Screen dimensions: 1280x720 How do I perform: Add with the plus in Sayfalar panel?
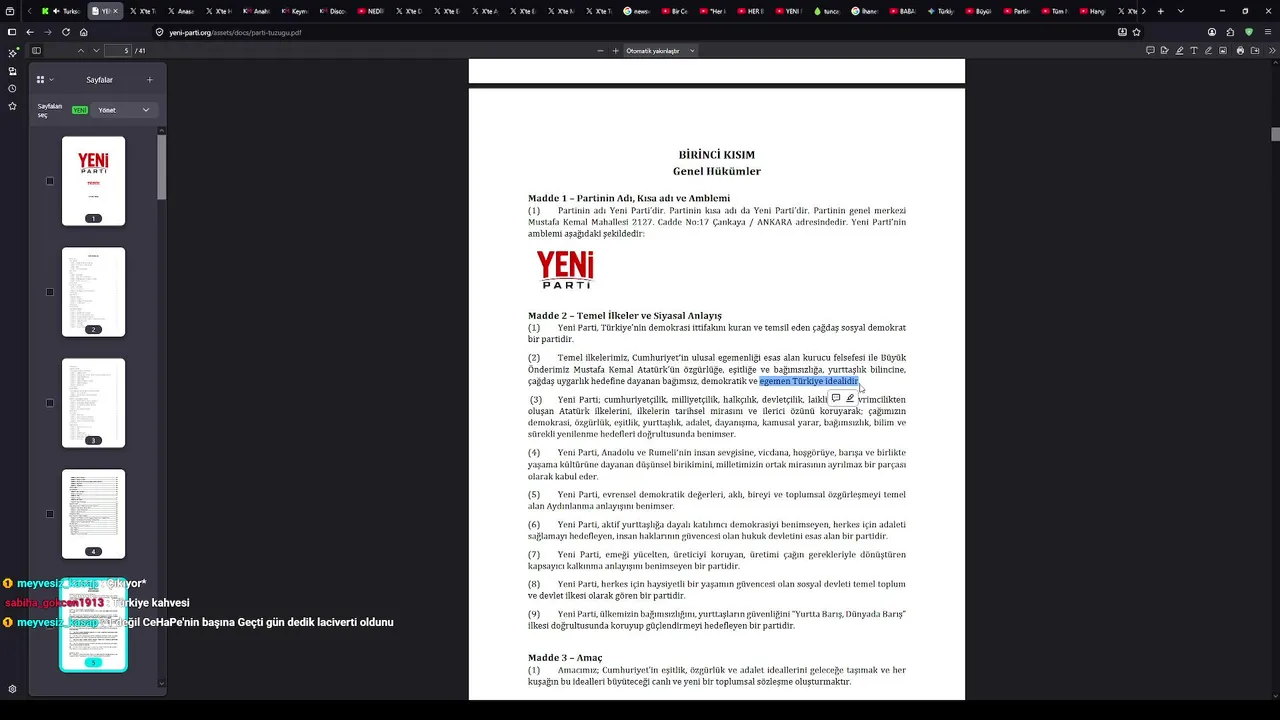coord(149,80)
